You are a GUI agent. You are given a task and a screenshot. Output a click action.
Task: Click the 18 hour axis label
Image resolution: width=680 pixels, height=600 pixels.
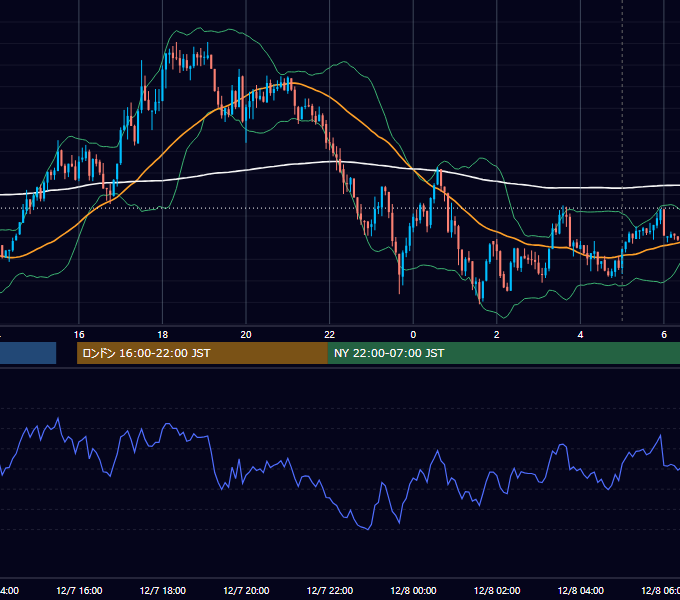[163, 335]
